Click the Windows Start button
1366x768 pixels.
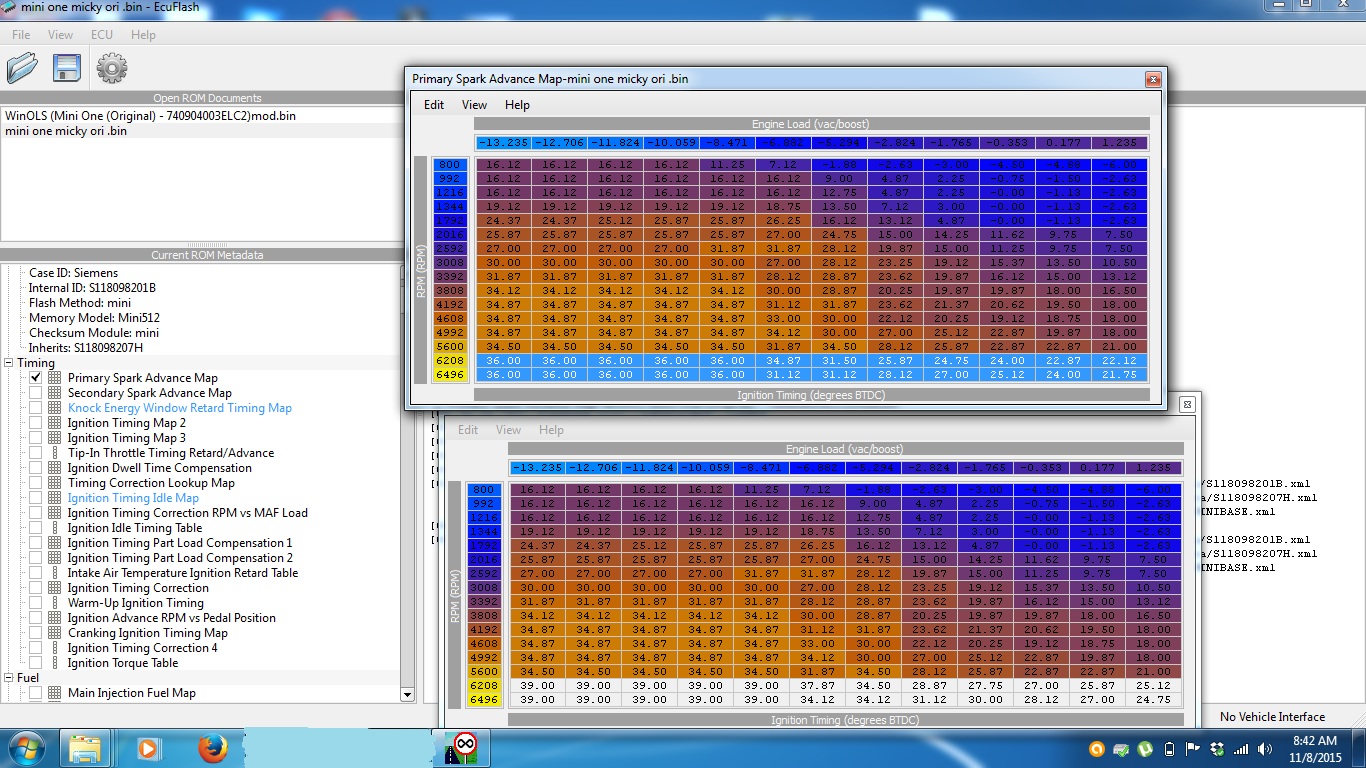coord(25,748)
